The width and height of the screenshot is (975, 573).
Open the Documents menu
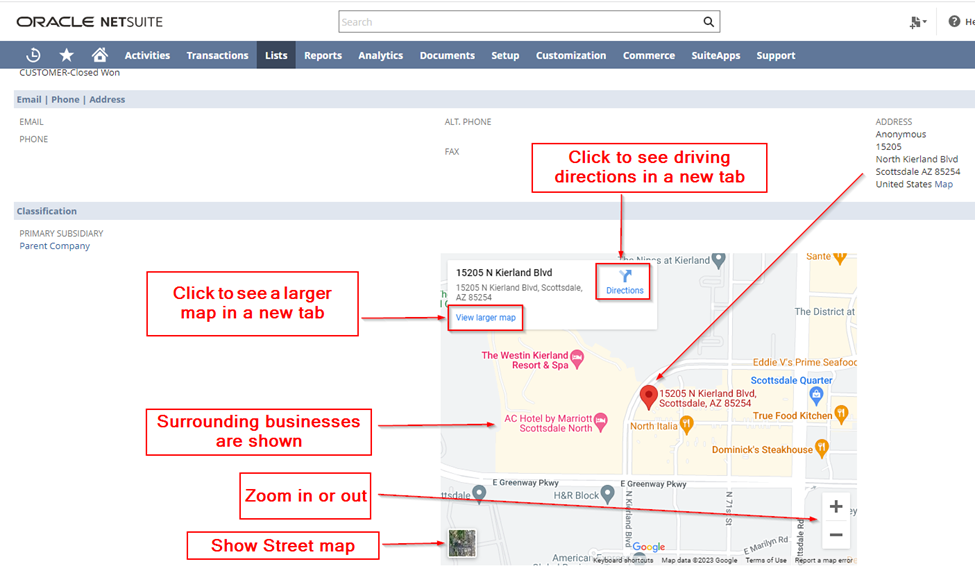447,55
